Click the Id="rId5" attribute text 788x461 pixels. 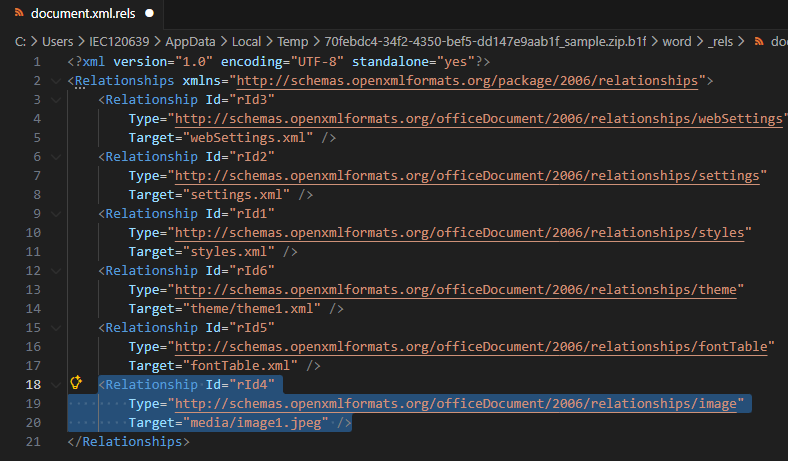(x=240, y=328)
